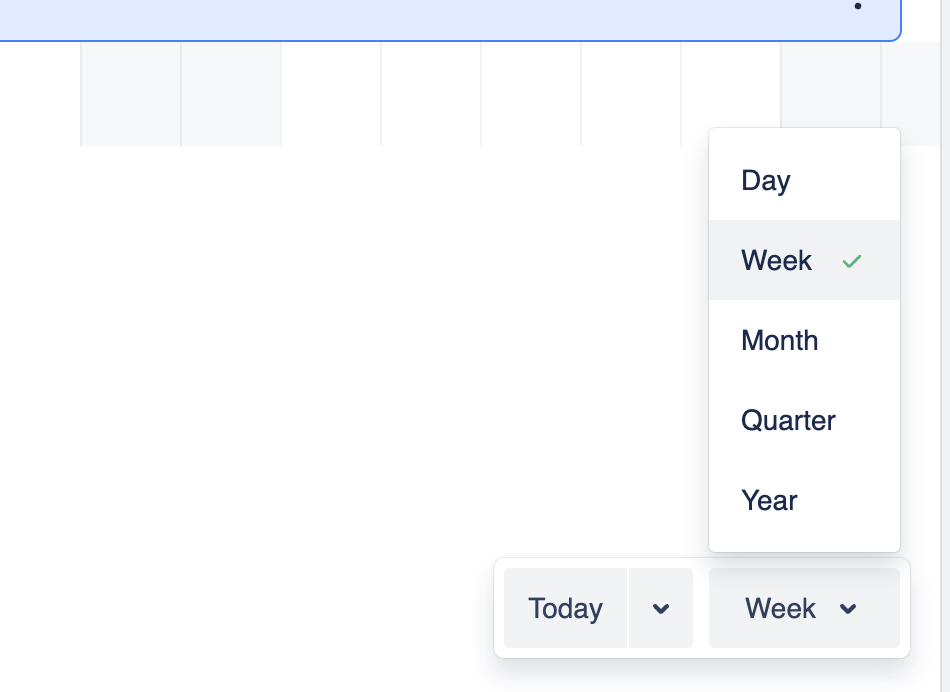Choose Month from the timescale menu
Screen dimensions: 950x692
pos(780,341)
